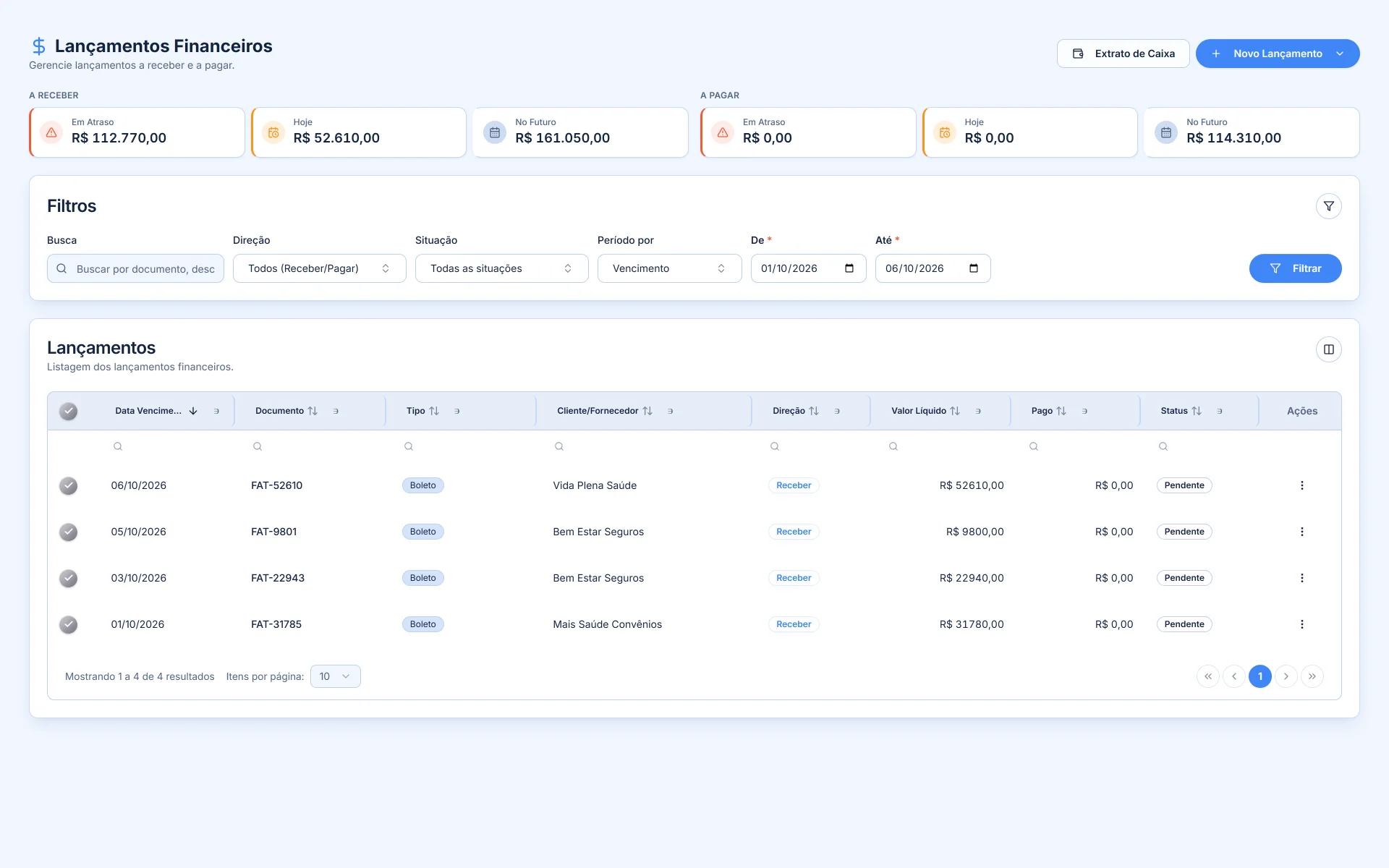This screenshot has width=1389, height=868.
Task: Open the A Receber Em Atraso card
Action: (x=137, y=132)
